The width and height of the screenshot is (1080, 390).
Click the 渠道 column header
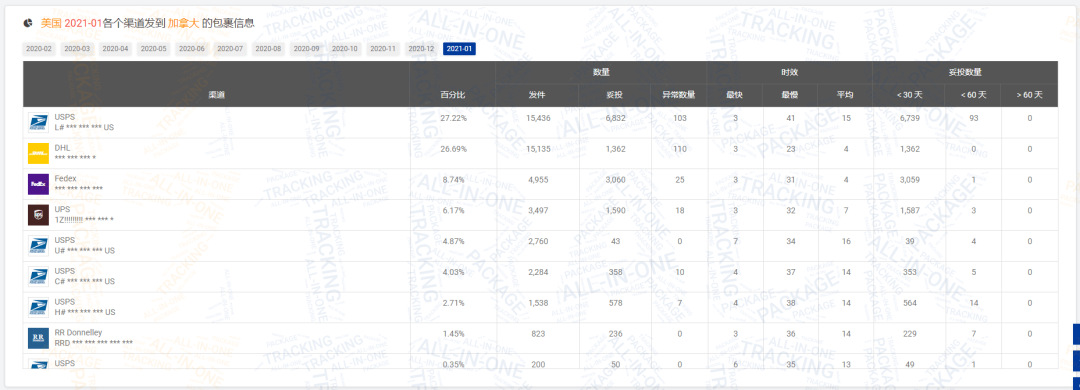pos(216,95)
